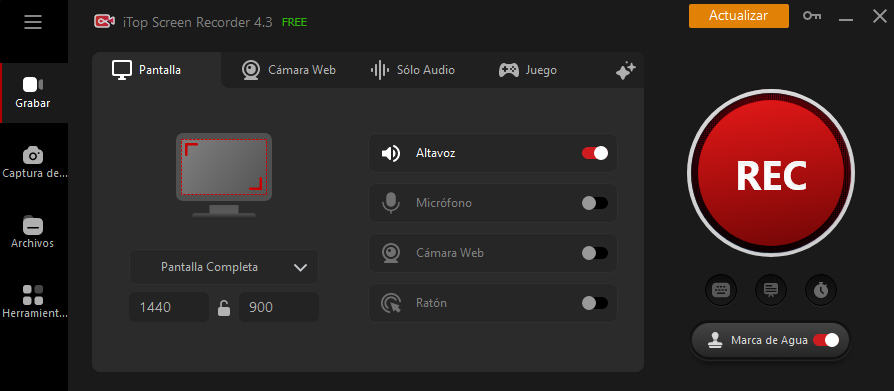Turn off the Altavoz toggle
This screenshot has height=391, width=894.
(x=595, y=153)
